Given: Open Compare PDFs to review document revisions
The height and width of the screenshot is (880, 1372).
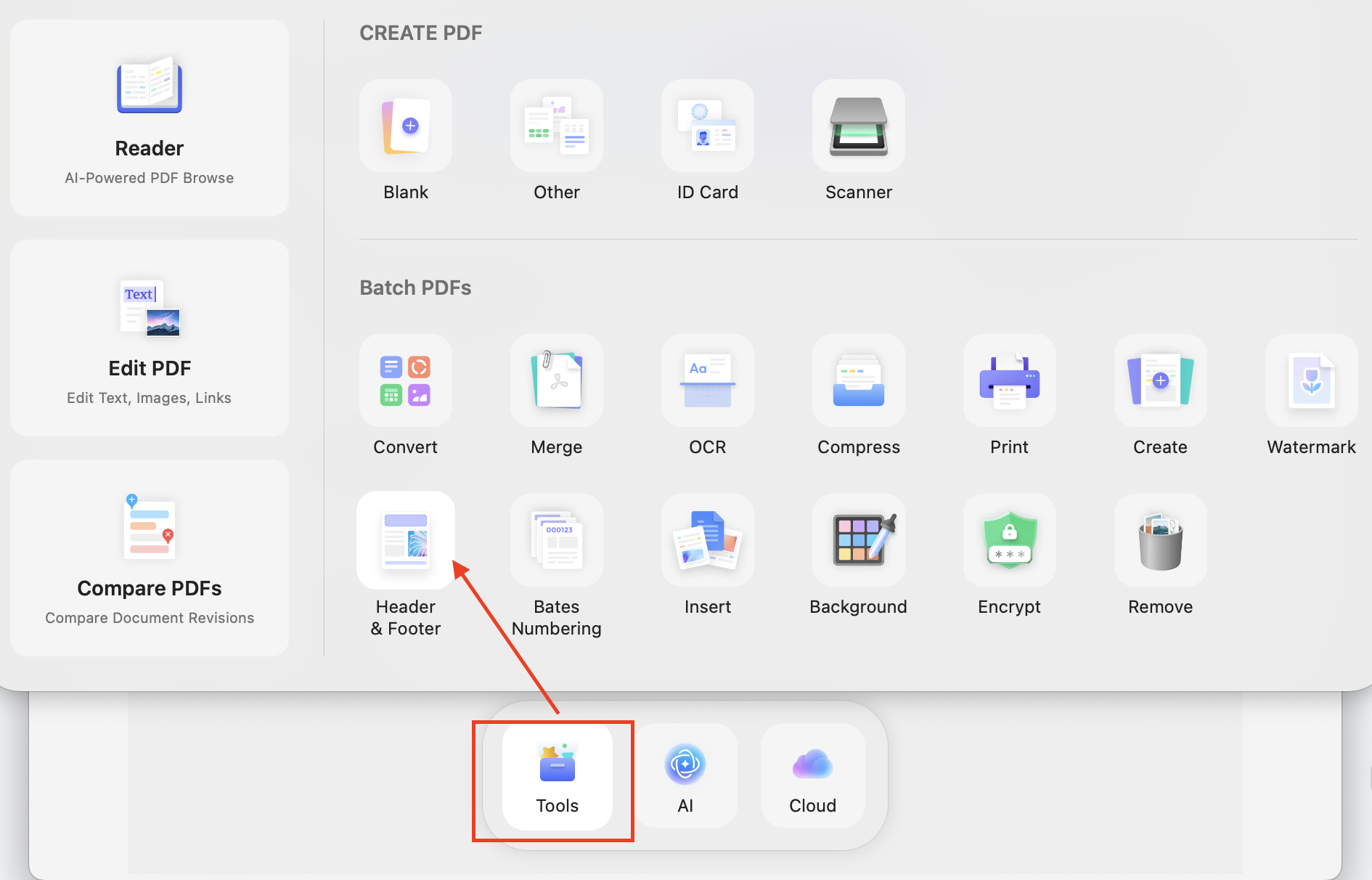Looking at the screenshot, I should (149, 558).
